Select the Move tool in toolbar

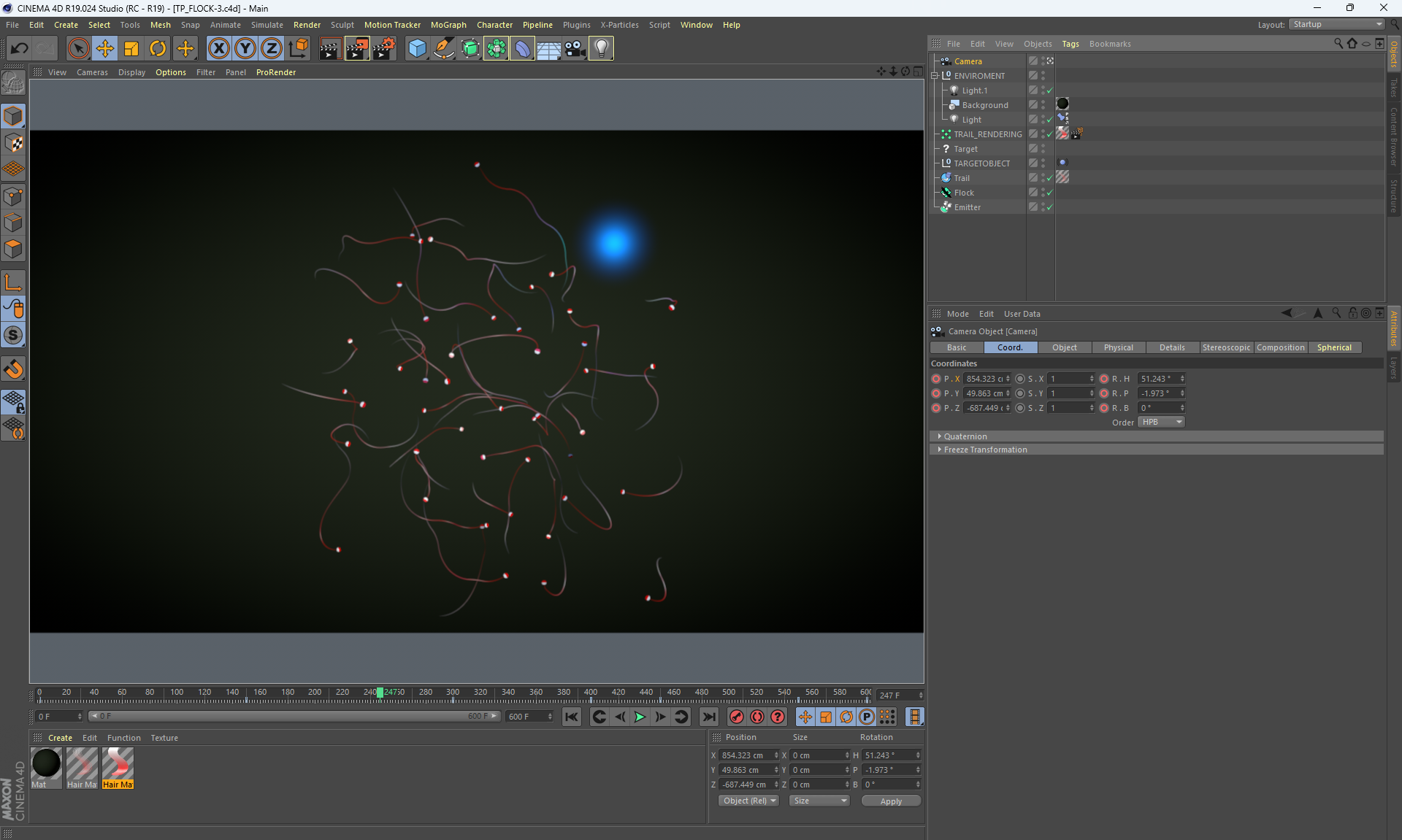(x=105, y=49)
